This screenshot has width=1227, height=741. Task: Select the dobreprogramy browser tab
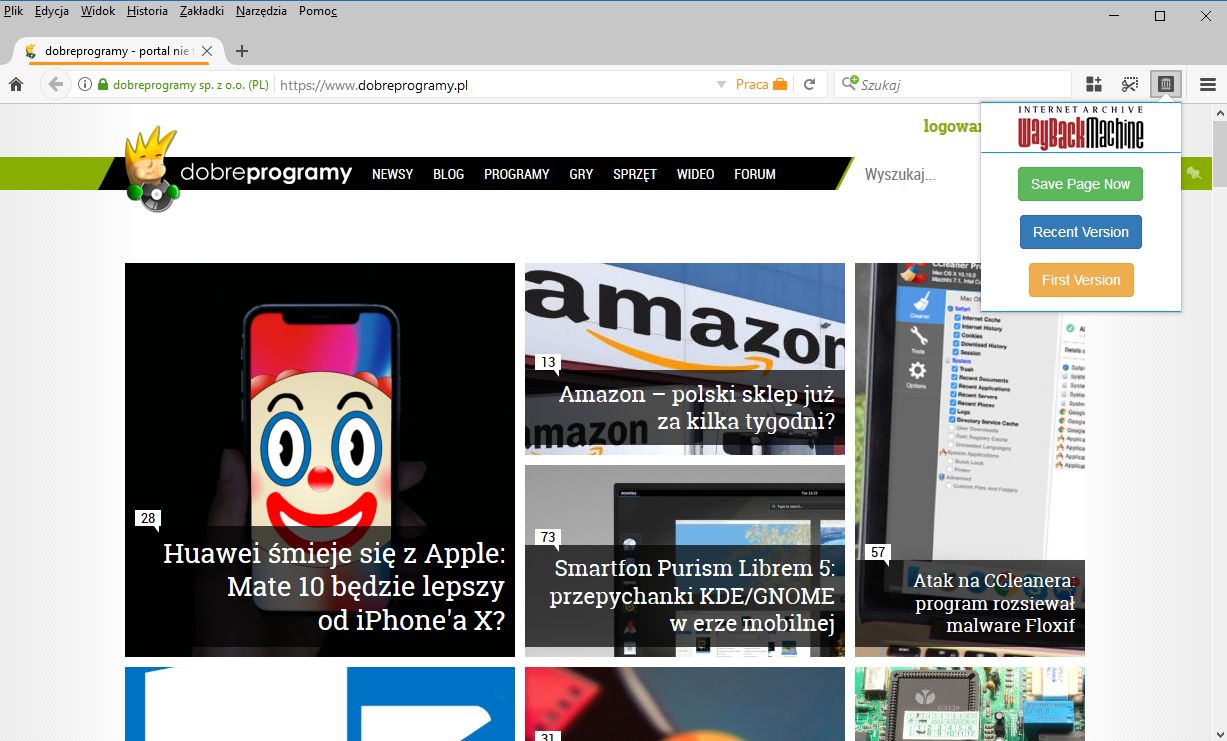pos(117,51)
